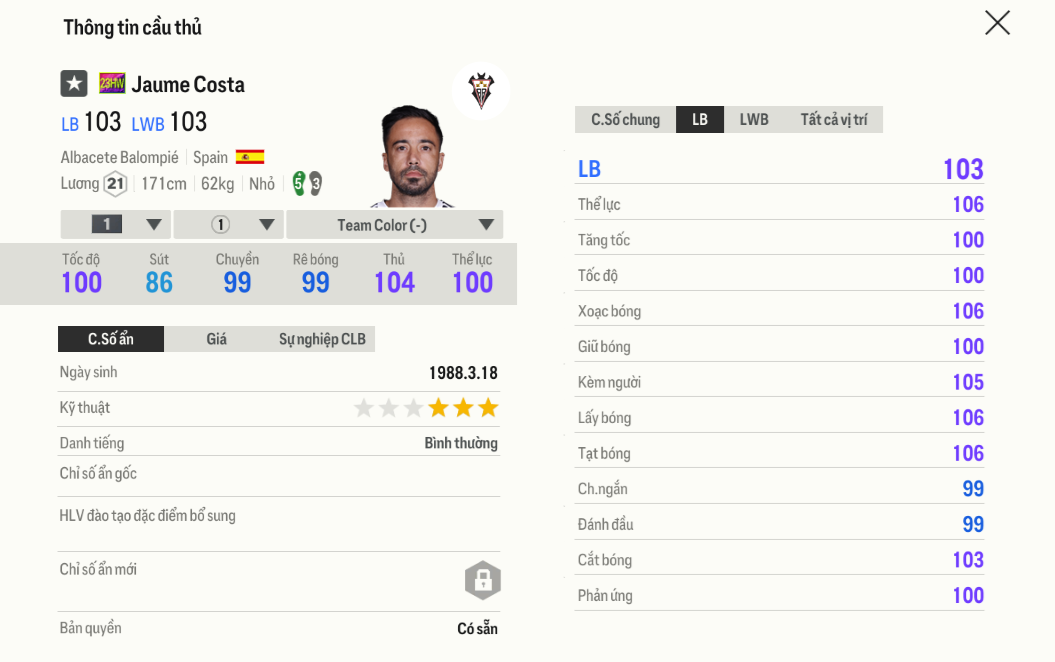Viewport: 1055px width, 662px height.
Task: Click the fourth technique rating star
Action: click(438, 407)
